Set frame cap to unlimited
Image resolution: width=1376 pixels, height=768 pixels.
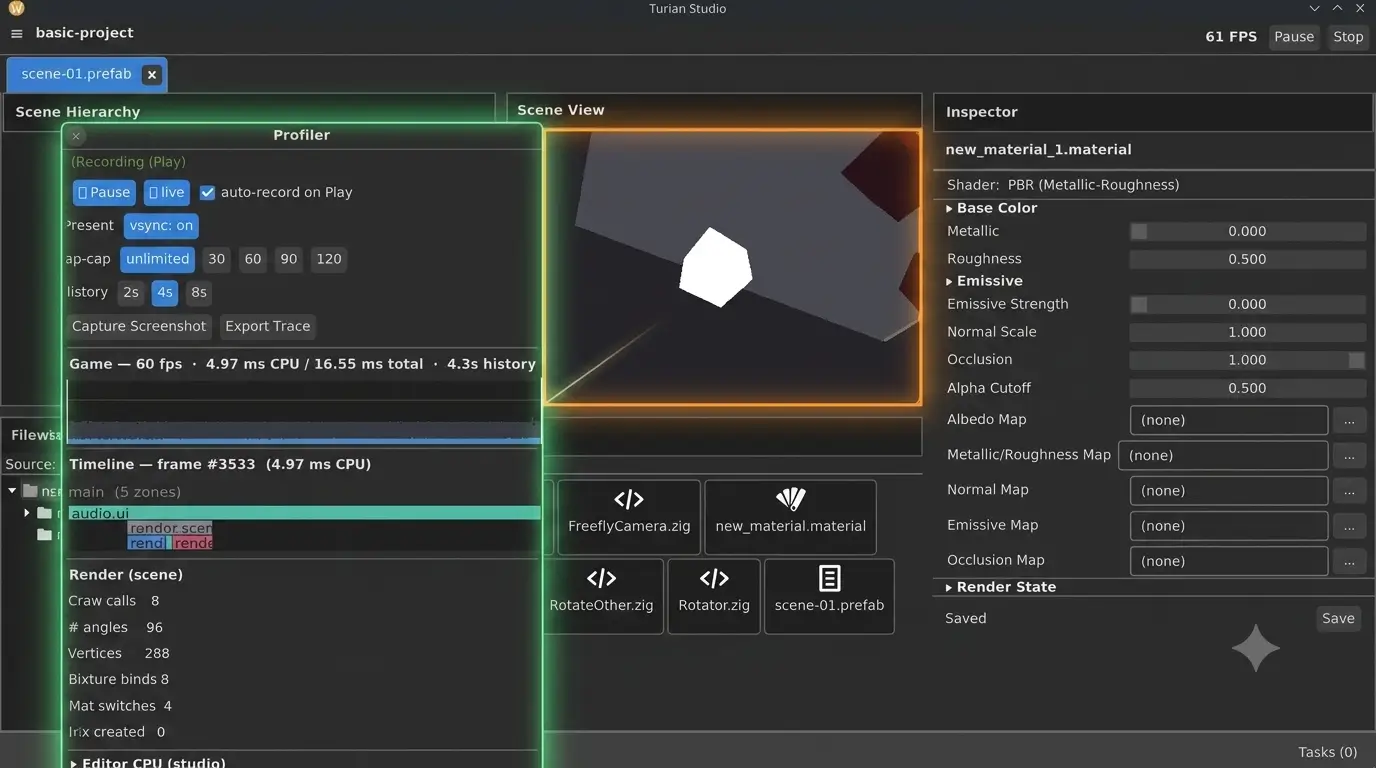click(157, 259)
